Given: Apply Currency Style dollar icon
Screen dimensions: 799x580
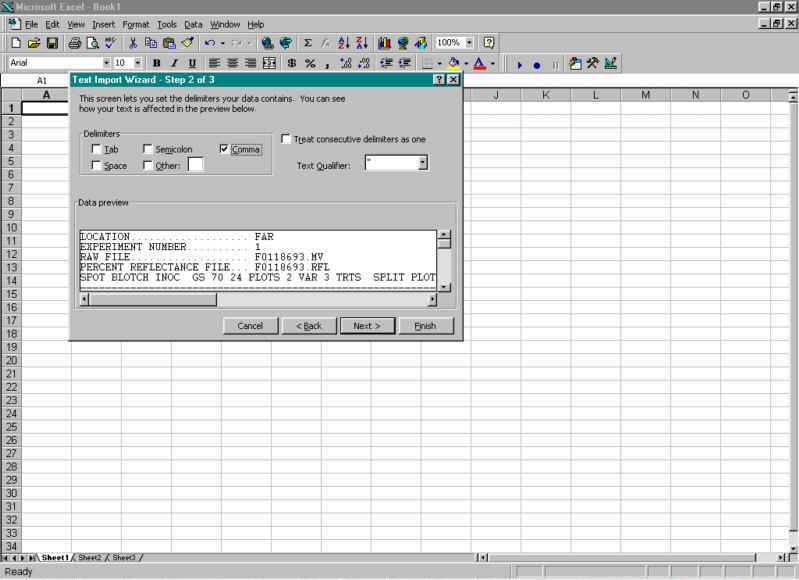Looking at the screenshot, I should (291, 63).
